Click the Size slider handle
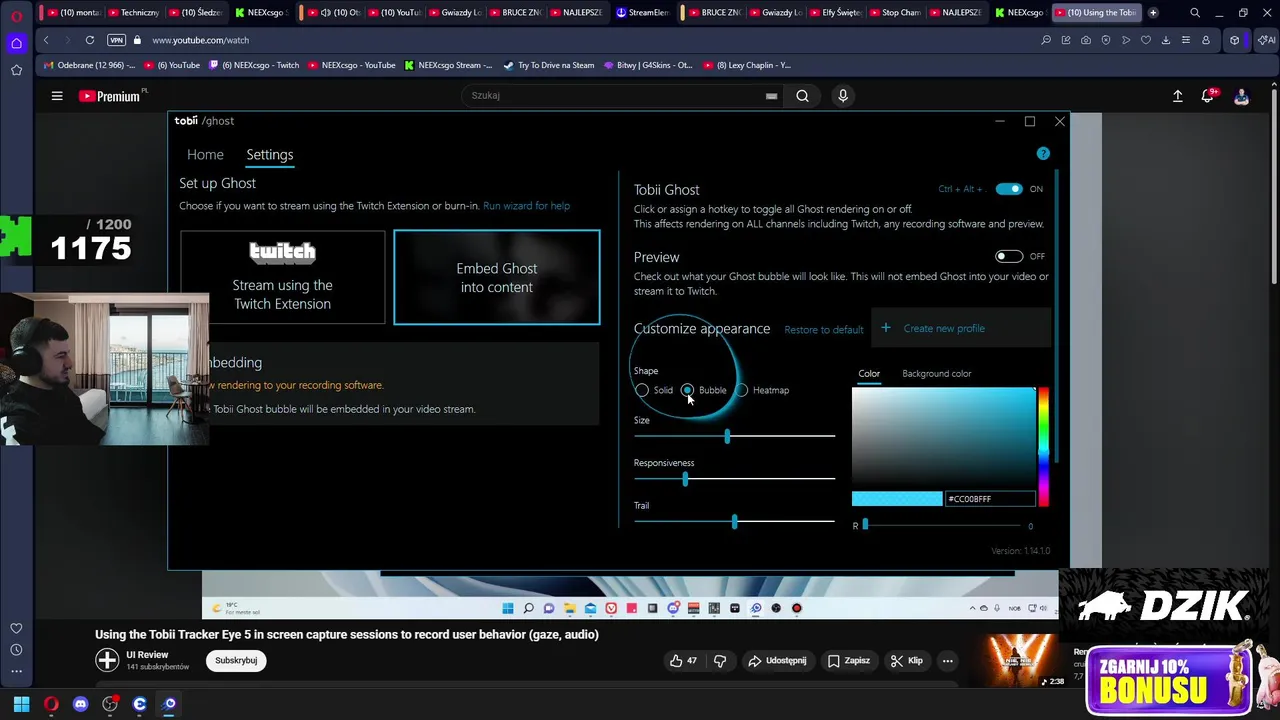The height and width of the screenshot is (720, 1280). (x=727, y=437)
